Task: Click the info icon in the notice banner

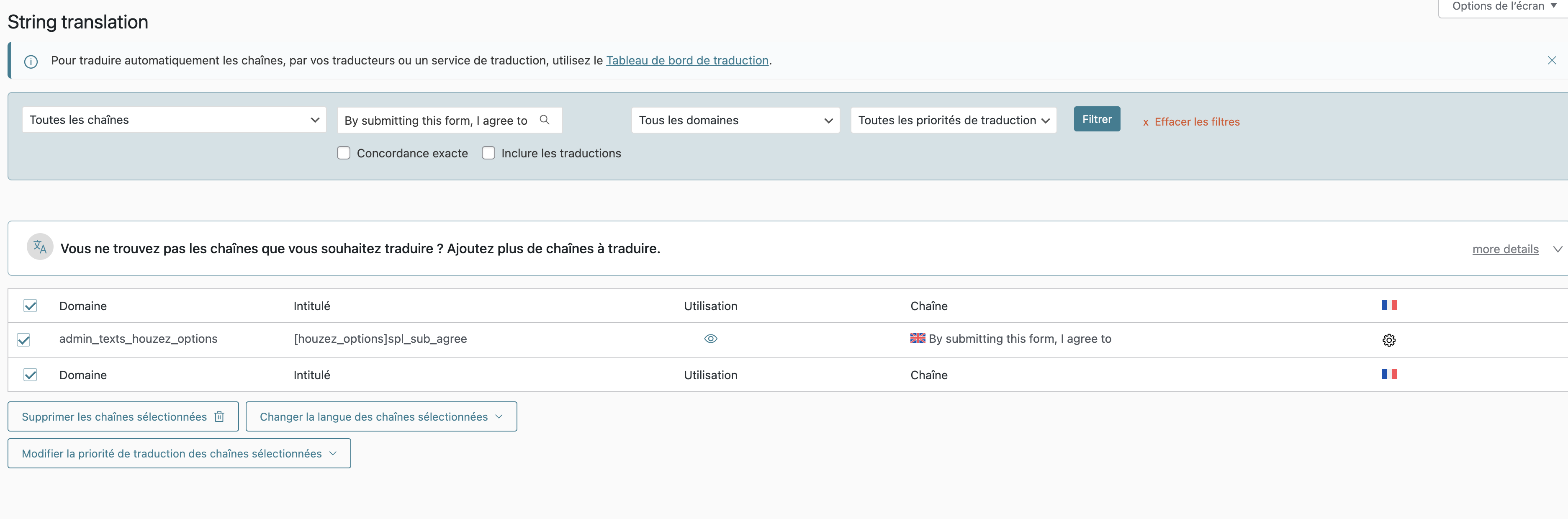Action: 31,62
